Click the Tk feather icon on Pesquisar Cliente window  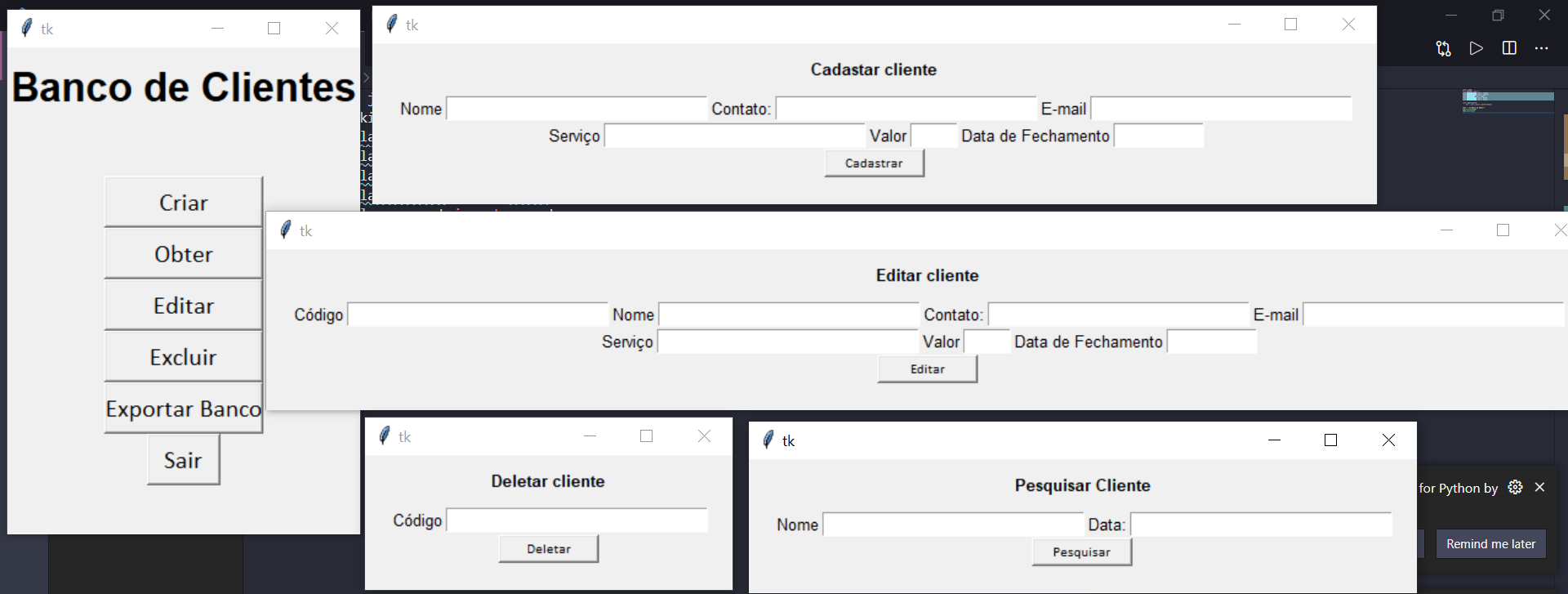tap(766, 440)
